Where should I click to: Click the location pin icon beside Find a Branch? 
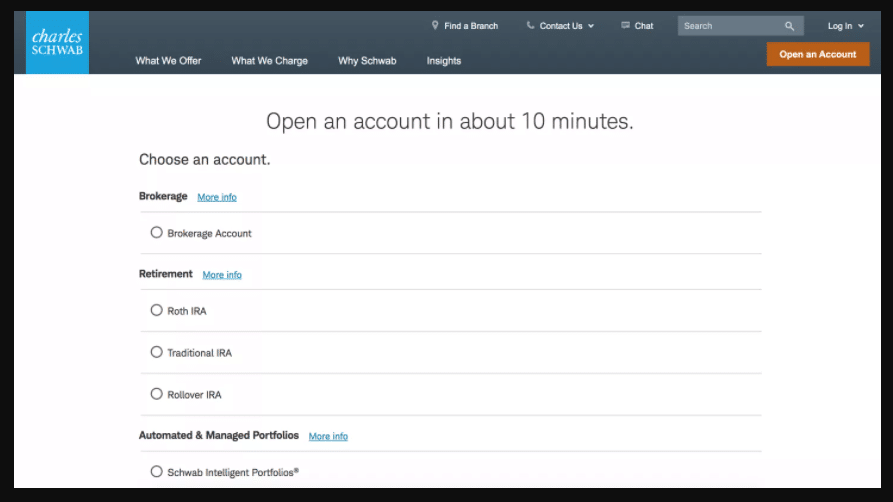pyautogui.click(x=435, y=26)
